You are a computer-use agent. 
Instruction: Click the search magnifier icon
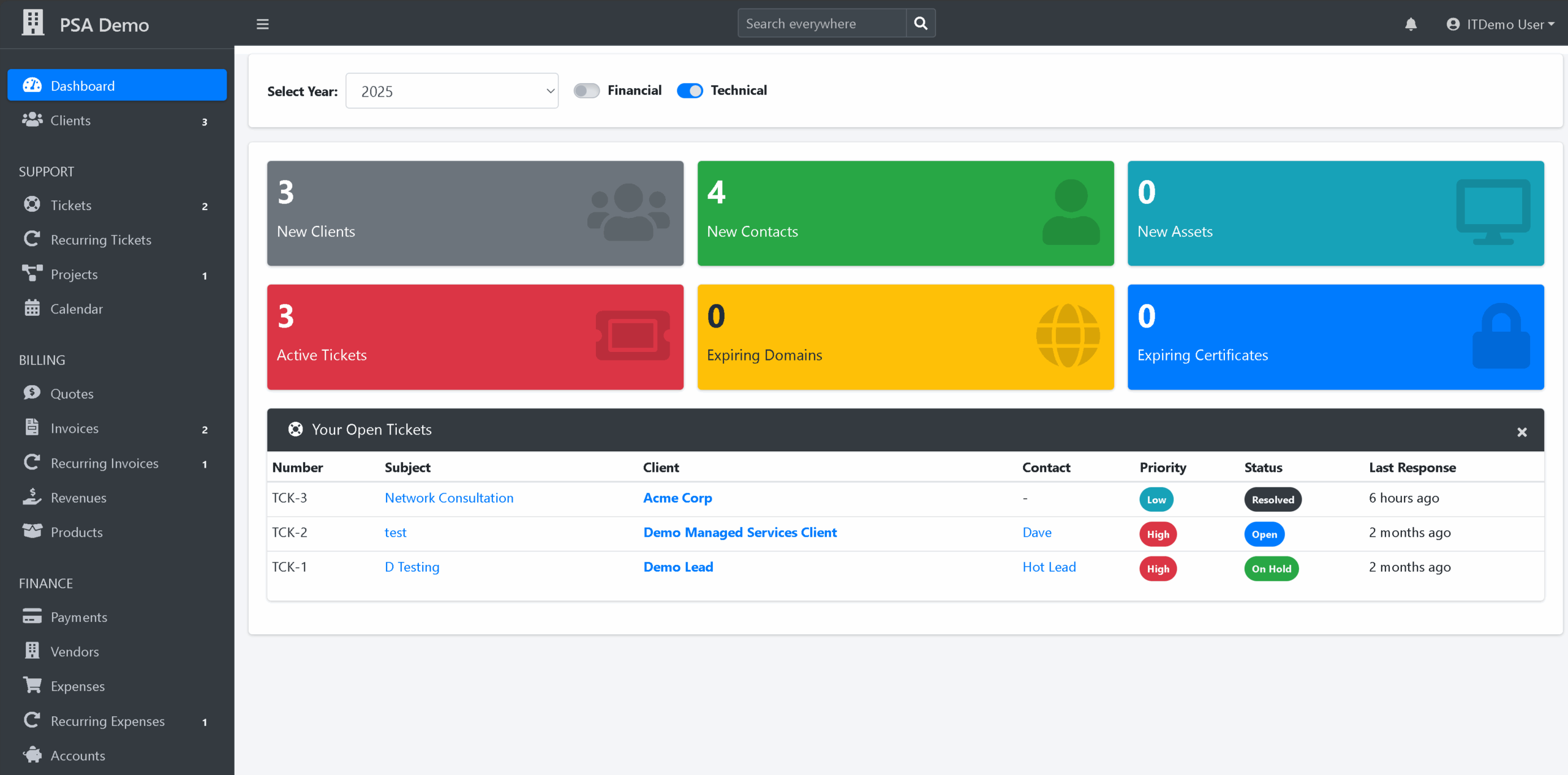921,23
